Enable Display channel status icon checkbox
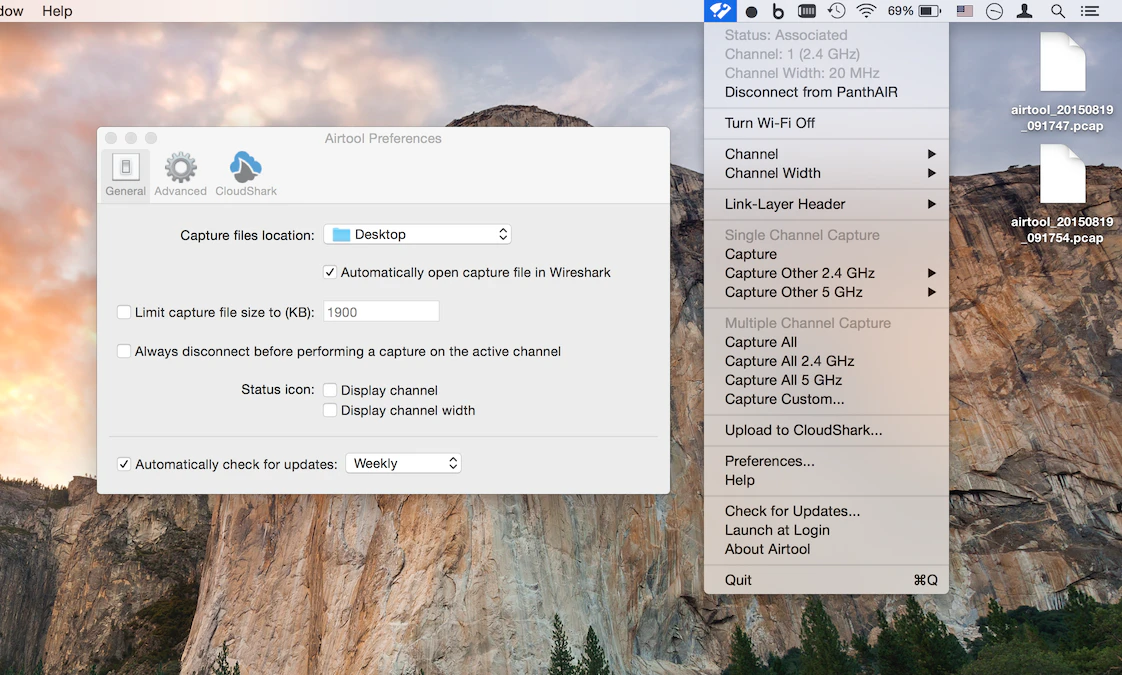Screen dimensions: 1122x675 pos(330,390)
